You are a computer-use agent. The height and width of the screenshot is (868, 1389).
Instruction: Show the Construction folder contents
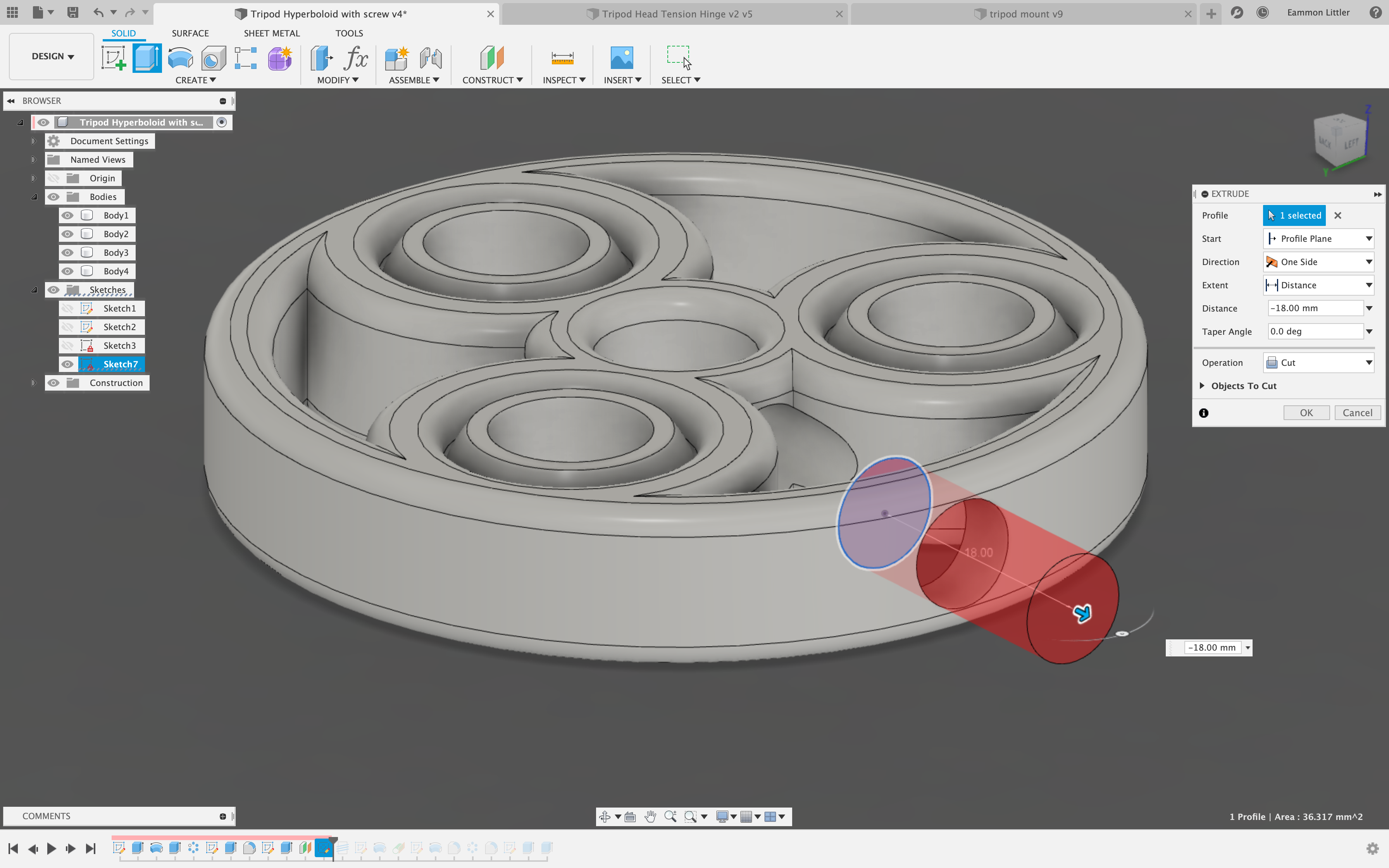pos(34,382)
